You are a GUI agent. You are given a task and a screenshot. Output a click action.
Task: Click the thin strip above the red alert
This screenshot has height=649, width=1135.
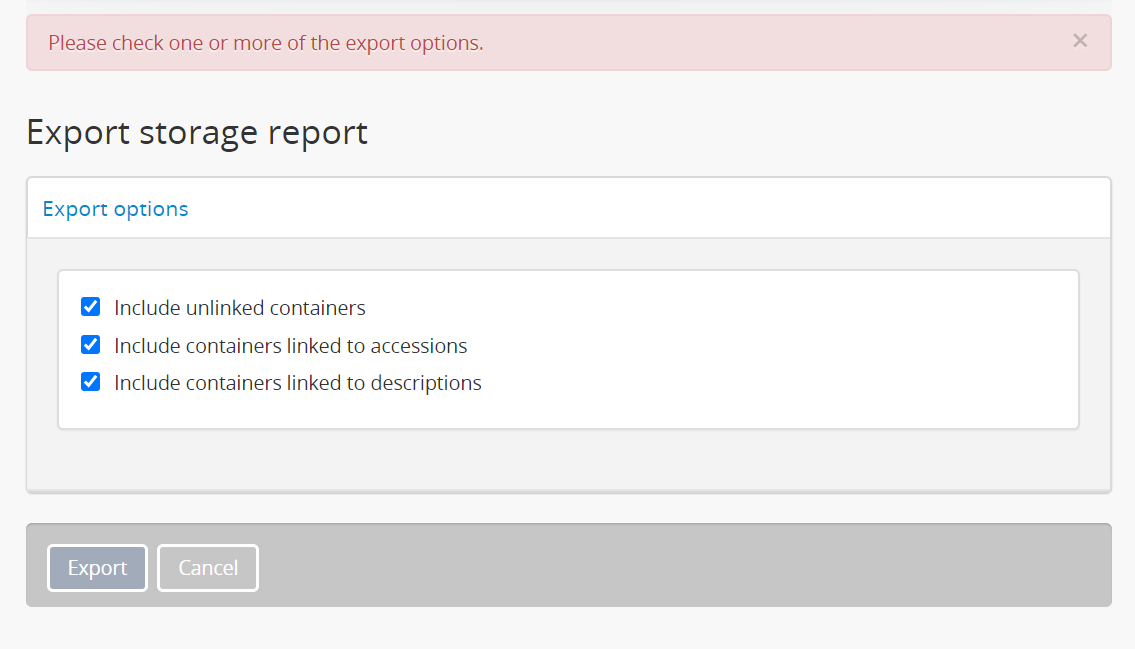point(568,6)
